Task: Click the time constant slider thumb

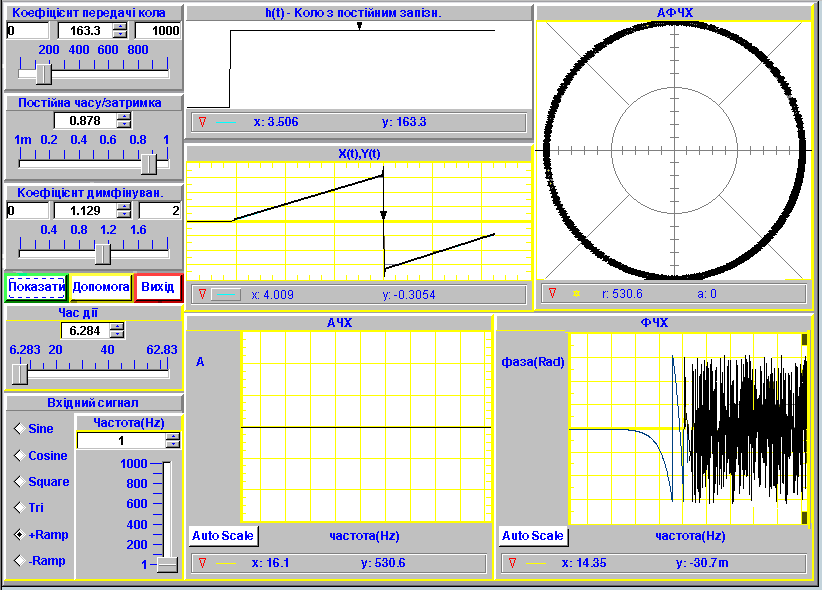Action: 149,163
